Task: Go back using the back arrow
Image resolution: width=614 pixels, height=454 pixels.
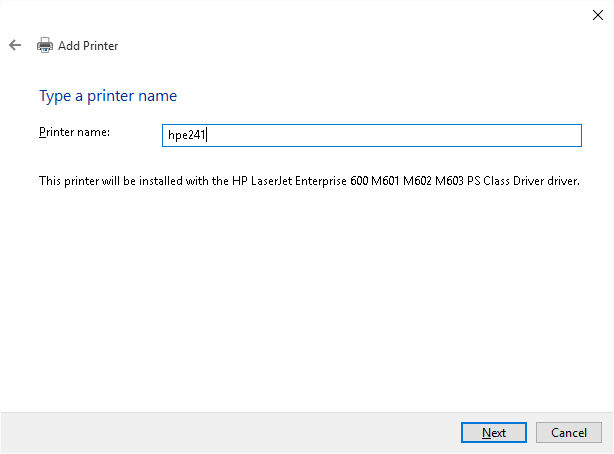Action: (15, 45)
